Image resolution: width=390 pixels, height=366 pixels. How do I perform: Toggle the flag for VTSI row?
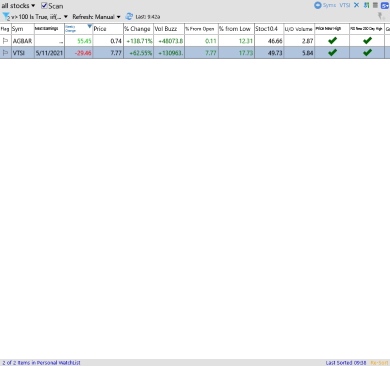tap(5, 53)
